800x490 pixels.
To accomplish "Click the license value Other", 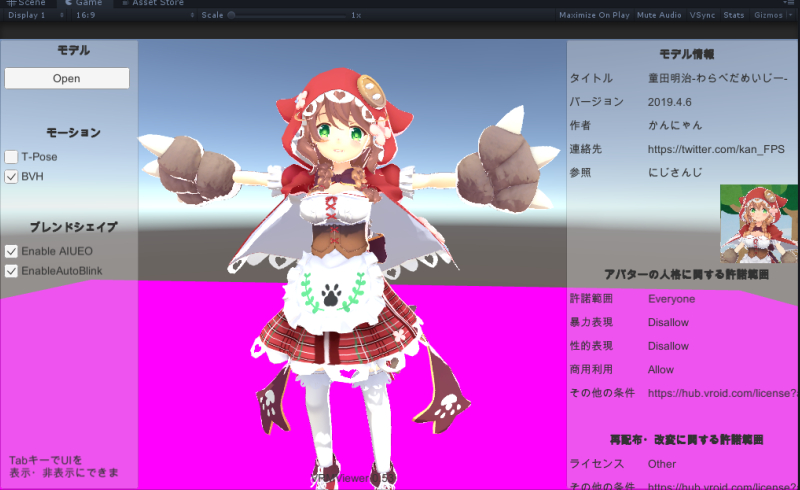I will [x=662, y=464].
